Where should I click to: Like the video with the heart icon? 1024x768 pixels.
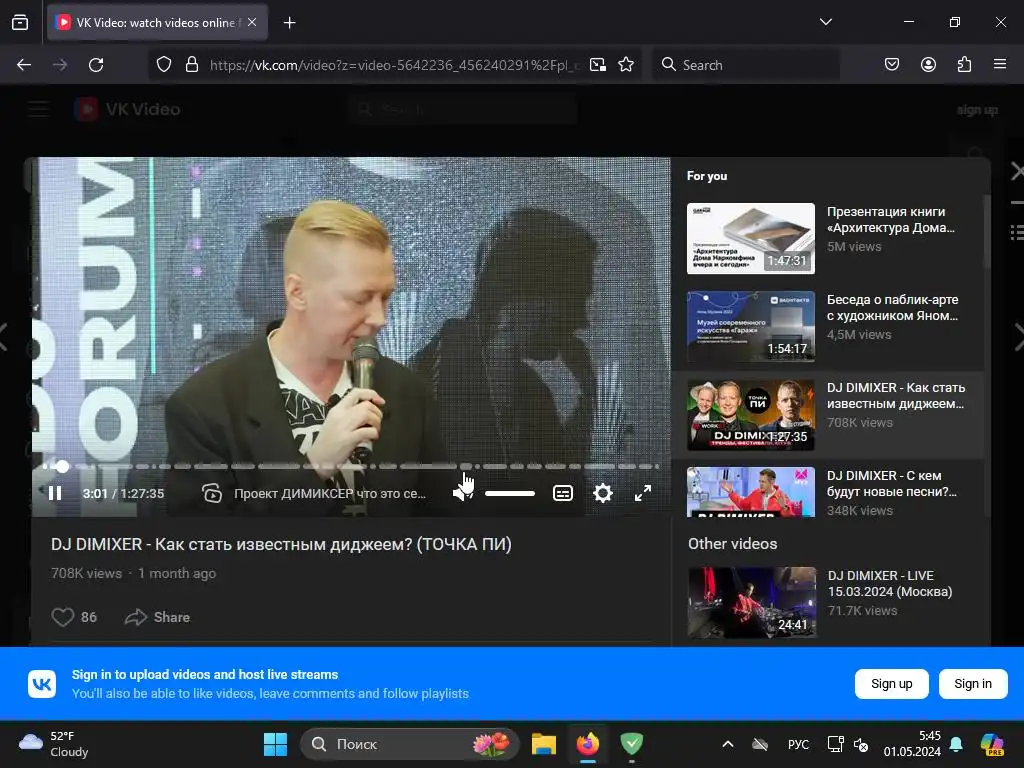pos(63,617)
